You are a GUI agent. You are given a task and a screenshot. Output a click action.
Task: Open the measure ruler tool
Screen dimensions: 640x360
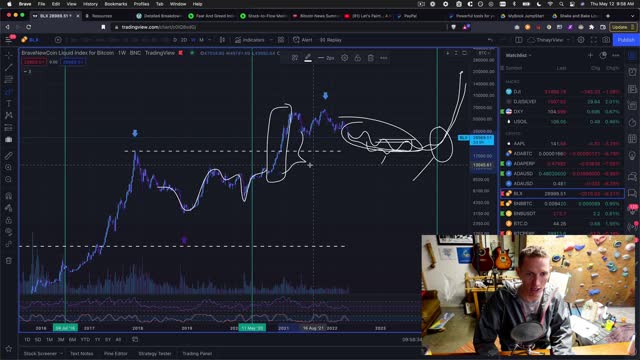(9, 156)
